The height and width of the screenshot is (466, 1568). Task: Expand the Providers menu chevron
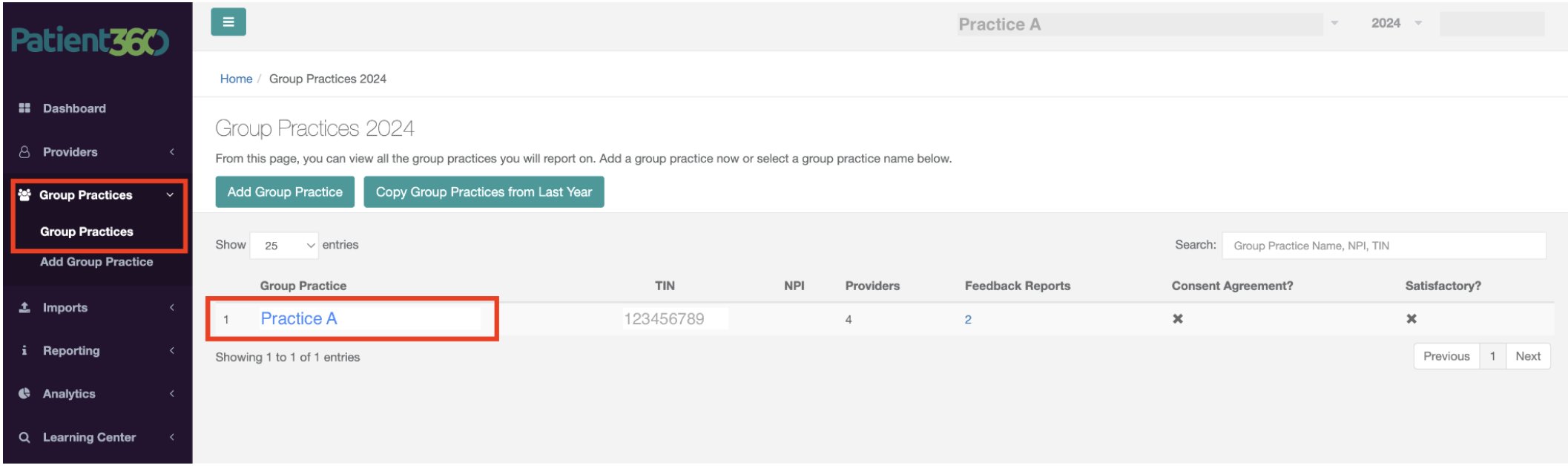tap(172, 152)
